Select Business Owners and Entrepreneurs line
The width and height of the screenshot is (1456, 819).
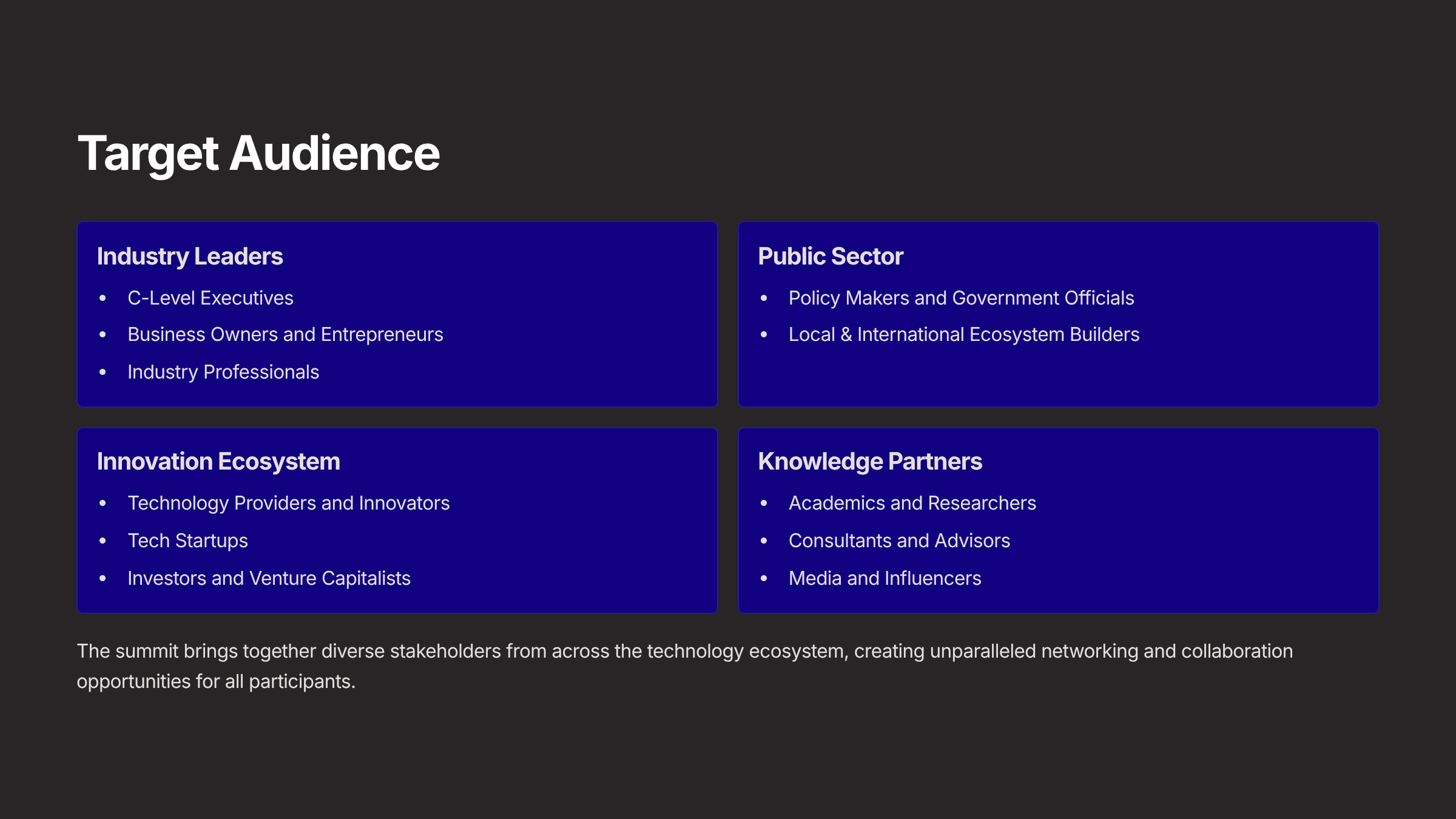pyautogui.click(x=285, y=334)
